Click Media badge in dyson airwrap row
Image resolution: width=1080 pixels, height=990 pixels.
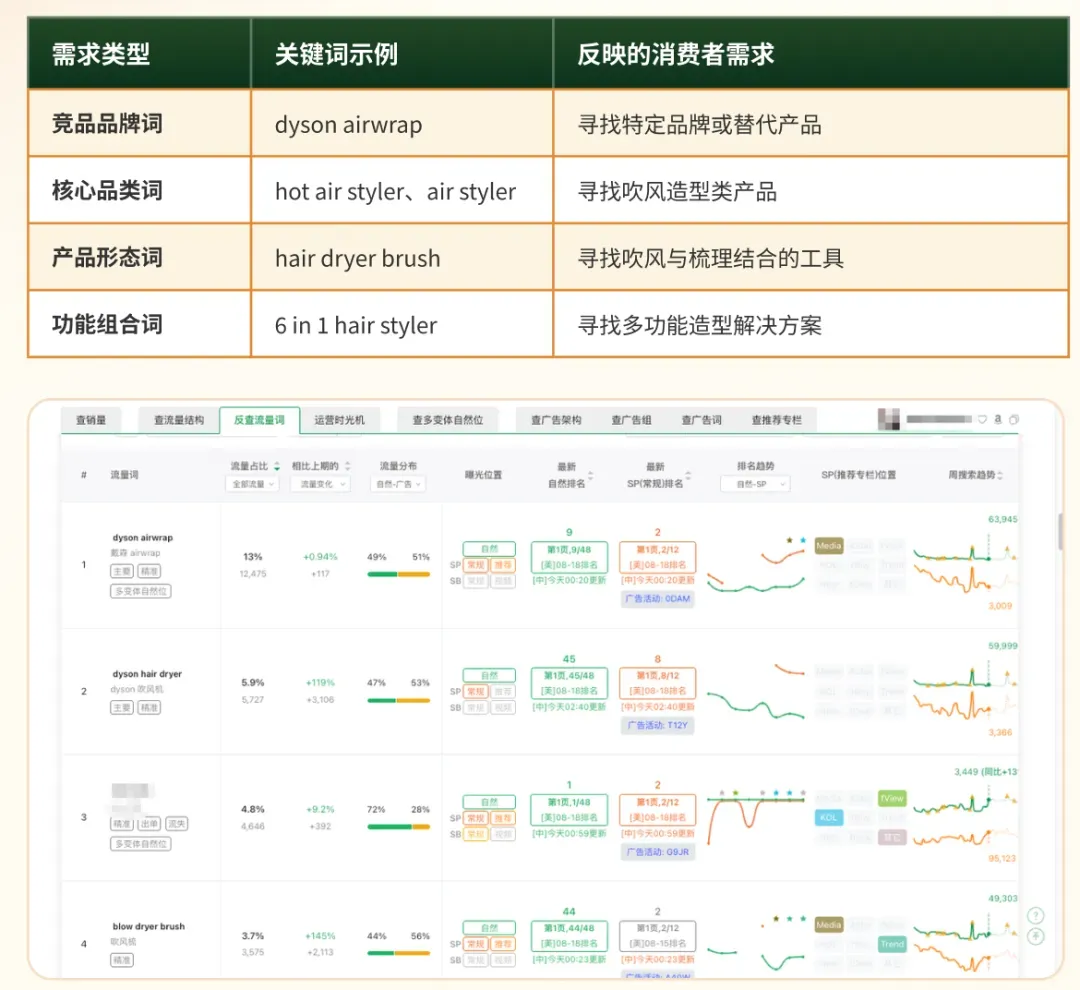(x=829, y=546)
